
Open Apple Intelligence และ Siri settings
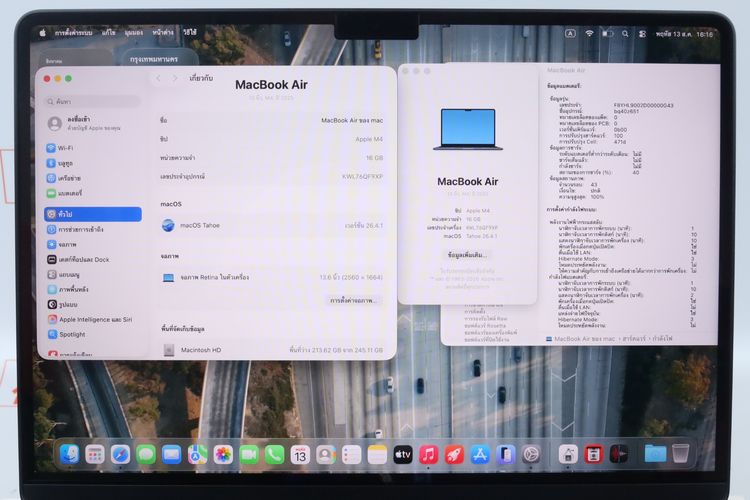click(93, 319)
